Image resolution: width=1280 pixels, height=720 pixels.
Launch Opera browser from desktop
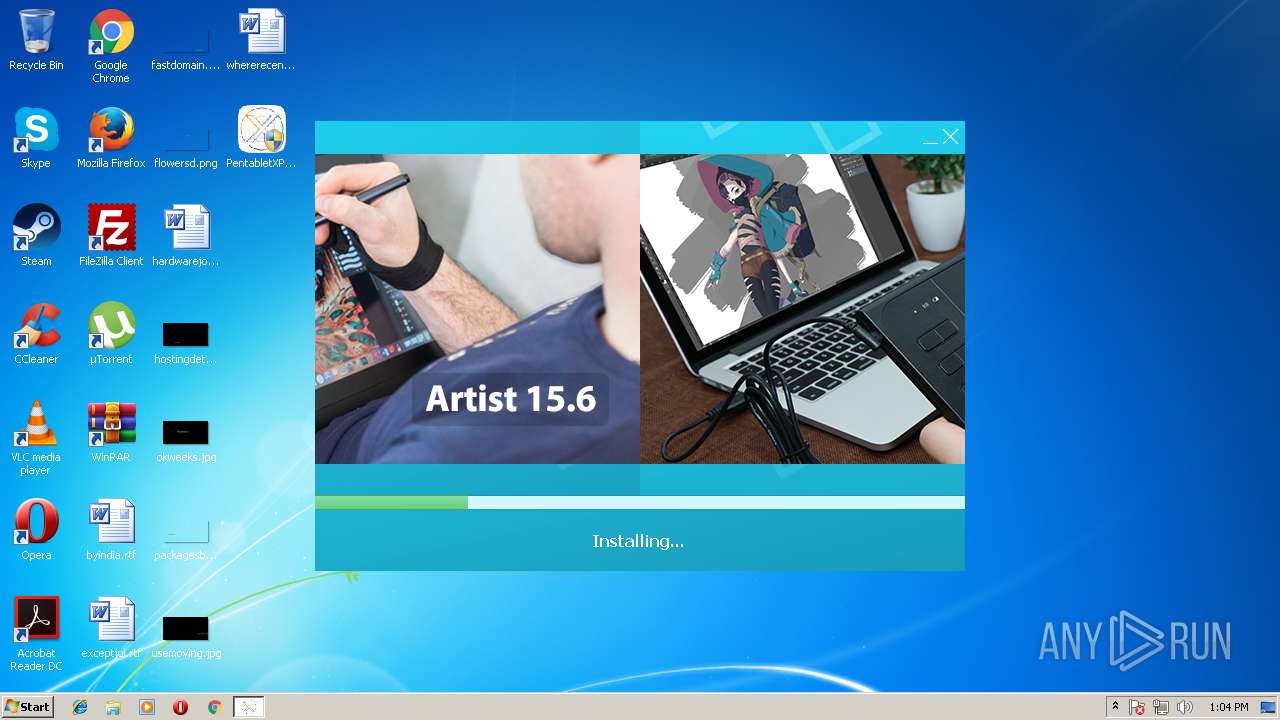pyautogui.click(x=36, y=530)
